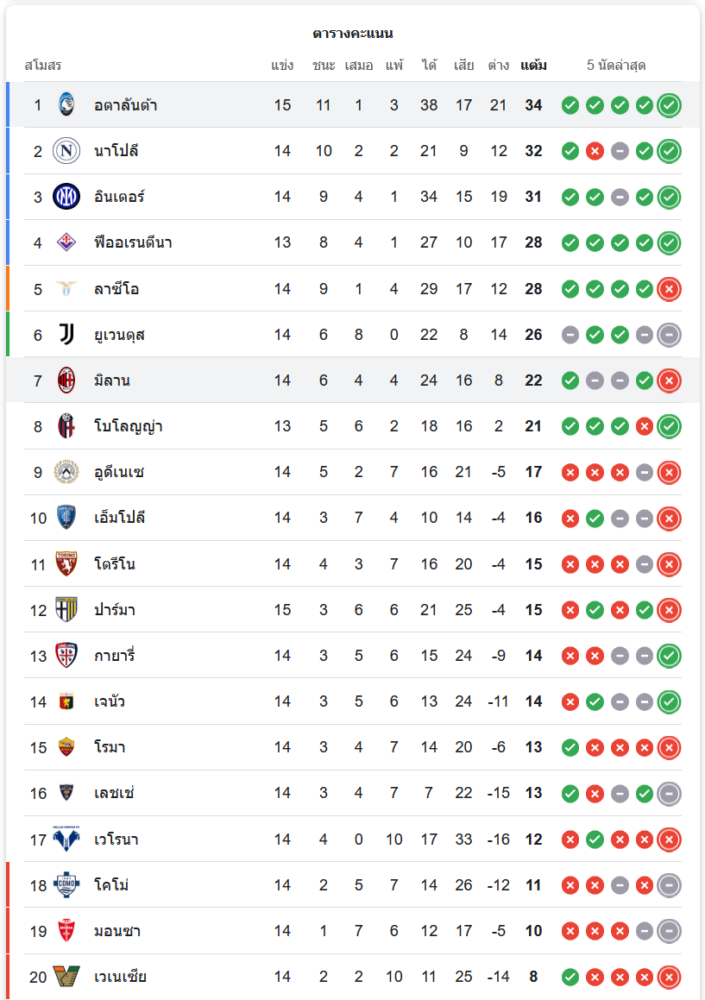The height and width of the screenshot is (1000, 705).
Task: Click the สโมสร column header
Action: (43, 66)
